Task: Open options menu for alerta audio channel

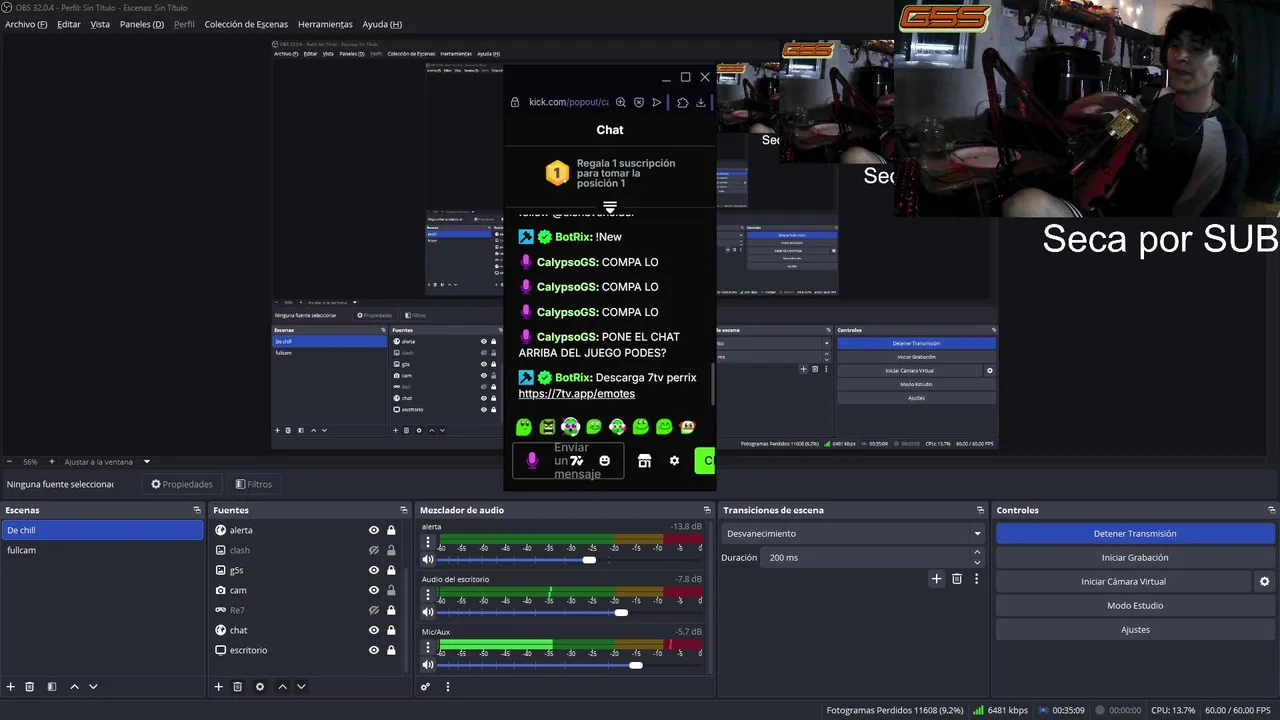Action: click(428, 542)
